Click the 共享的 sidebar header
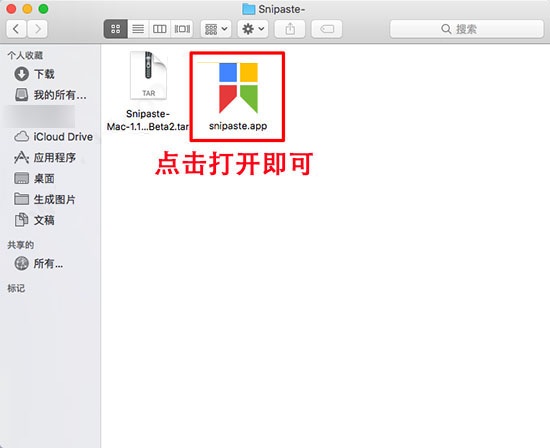This screenshot has height=448, width=550. click(21, 245)
